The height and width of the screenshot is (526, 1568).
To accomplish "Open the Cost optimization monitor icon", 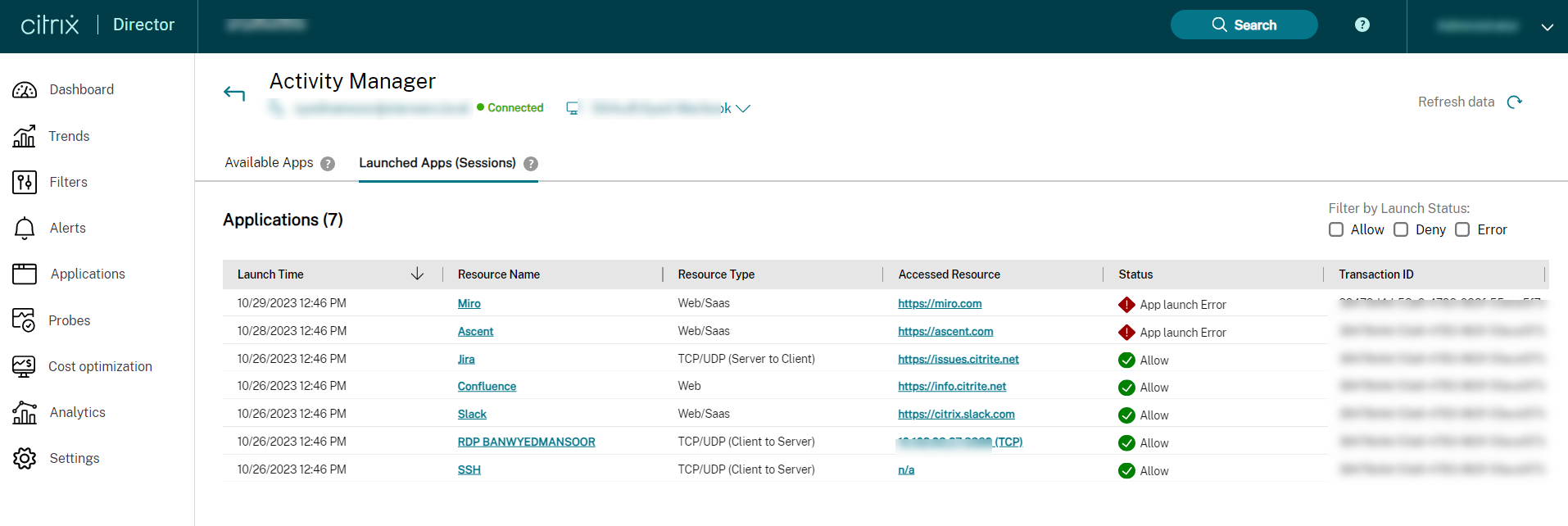I will coord(25,366).
